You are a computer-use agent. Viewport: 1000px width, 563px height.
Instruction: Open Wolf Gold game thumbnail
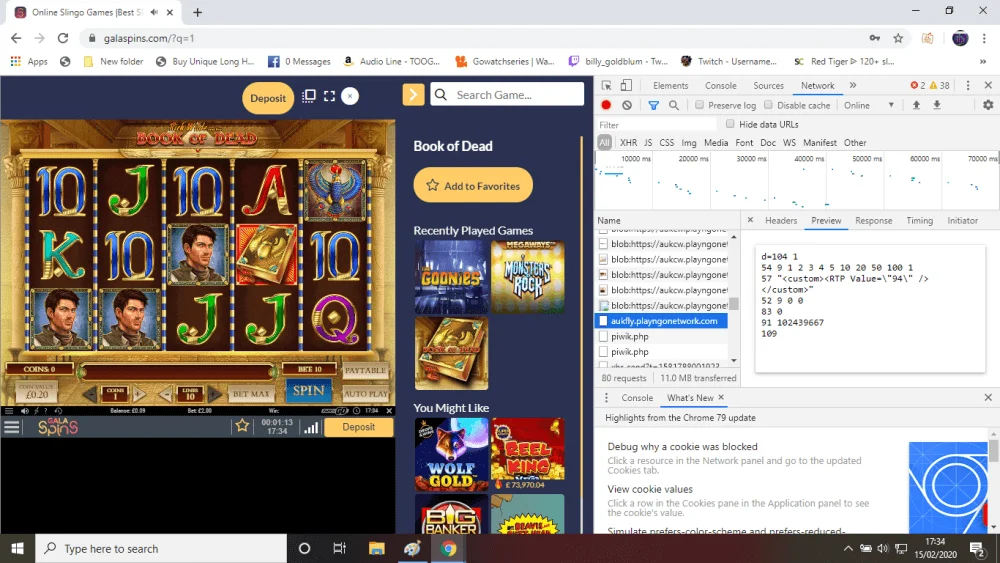tap(452, 454)
